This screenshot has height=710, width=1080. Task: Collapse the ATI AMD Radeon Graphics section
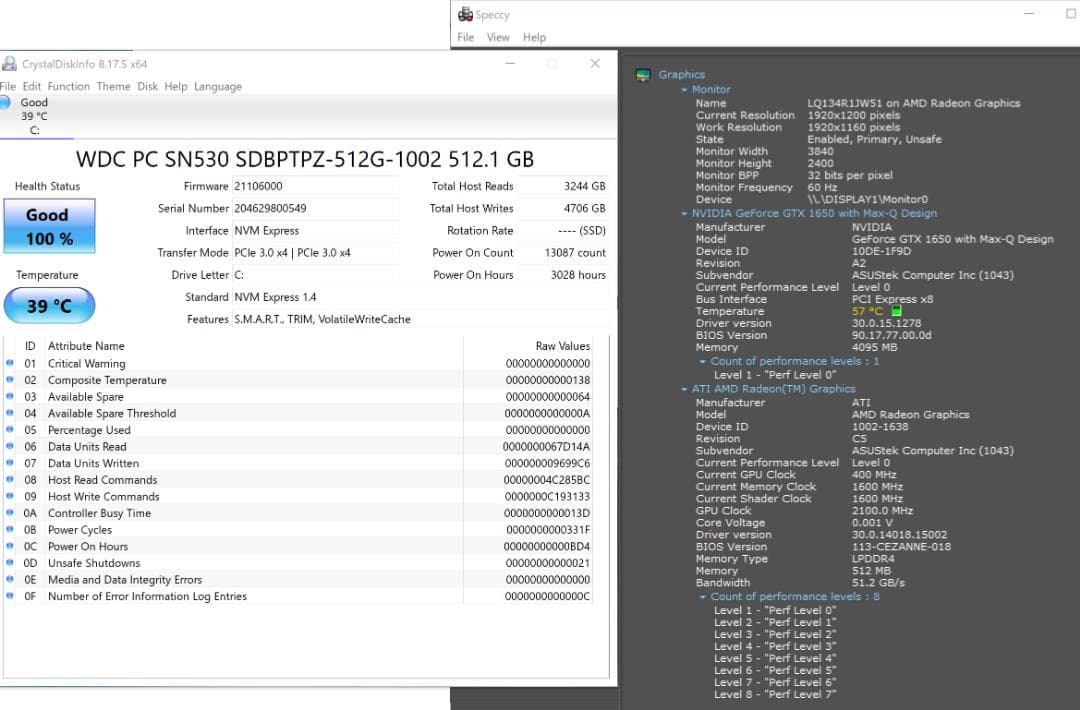click(x=684, y=389)
